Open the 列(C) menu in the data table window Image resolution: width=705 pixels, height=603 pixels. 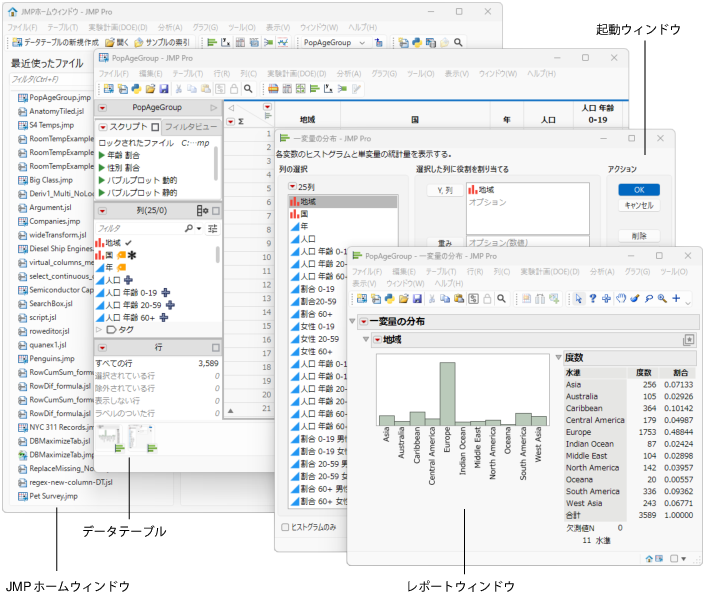pos(248,73)
